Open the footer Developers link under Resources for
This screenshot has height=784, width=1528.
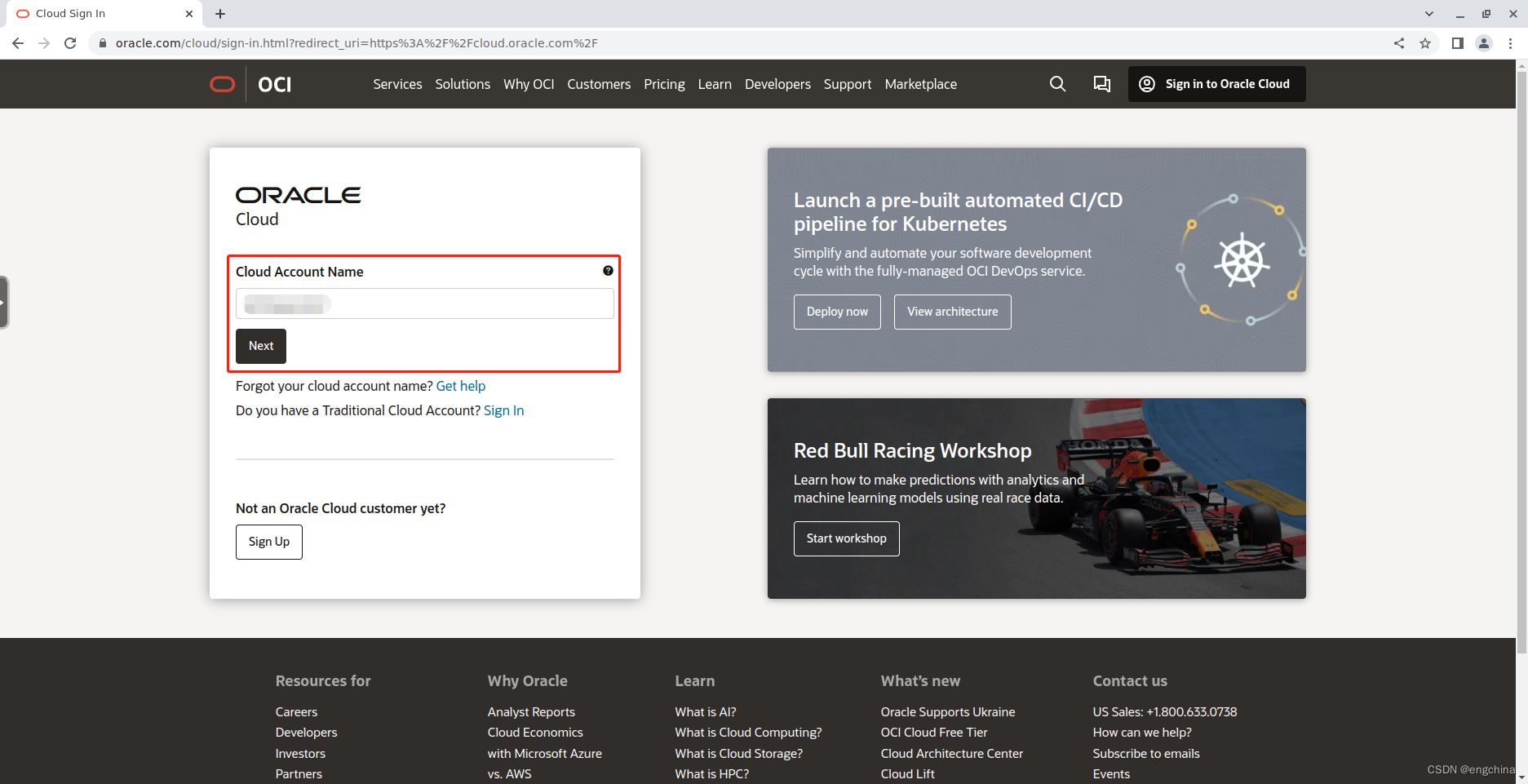pyautogui.click(x=306, y=733)
